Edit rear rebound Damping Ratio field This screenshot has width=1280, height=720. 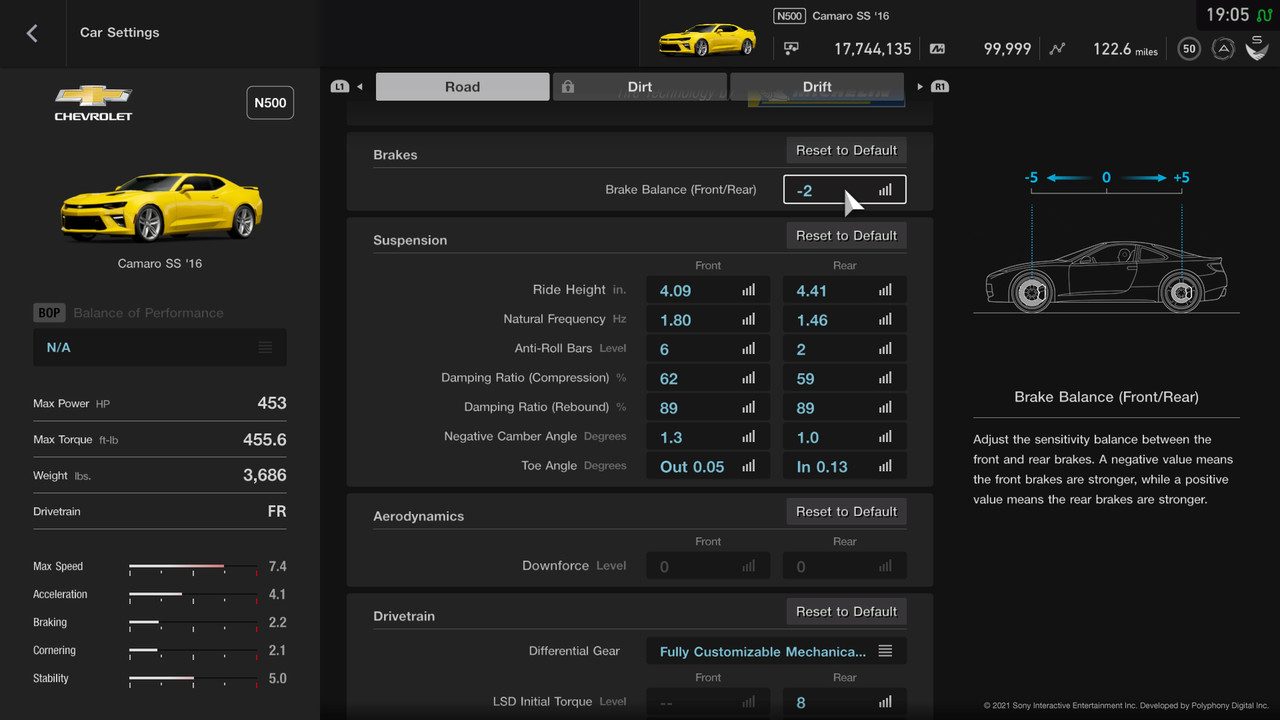point(845,408)
